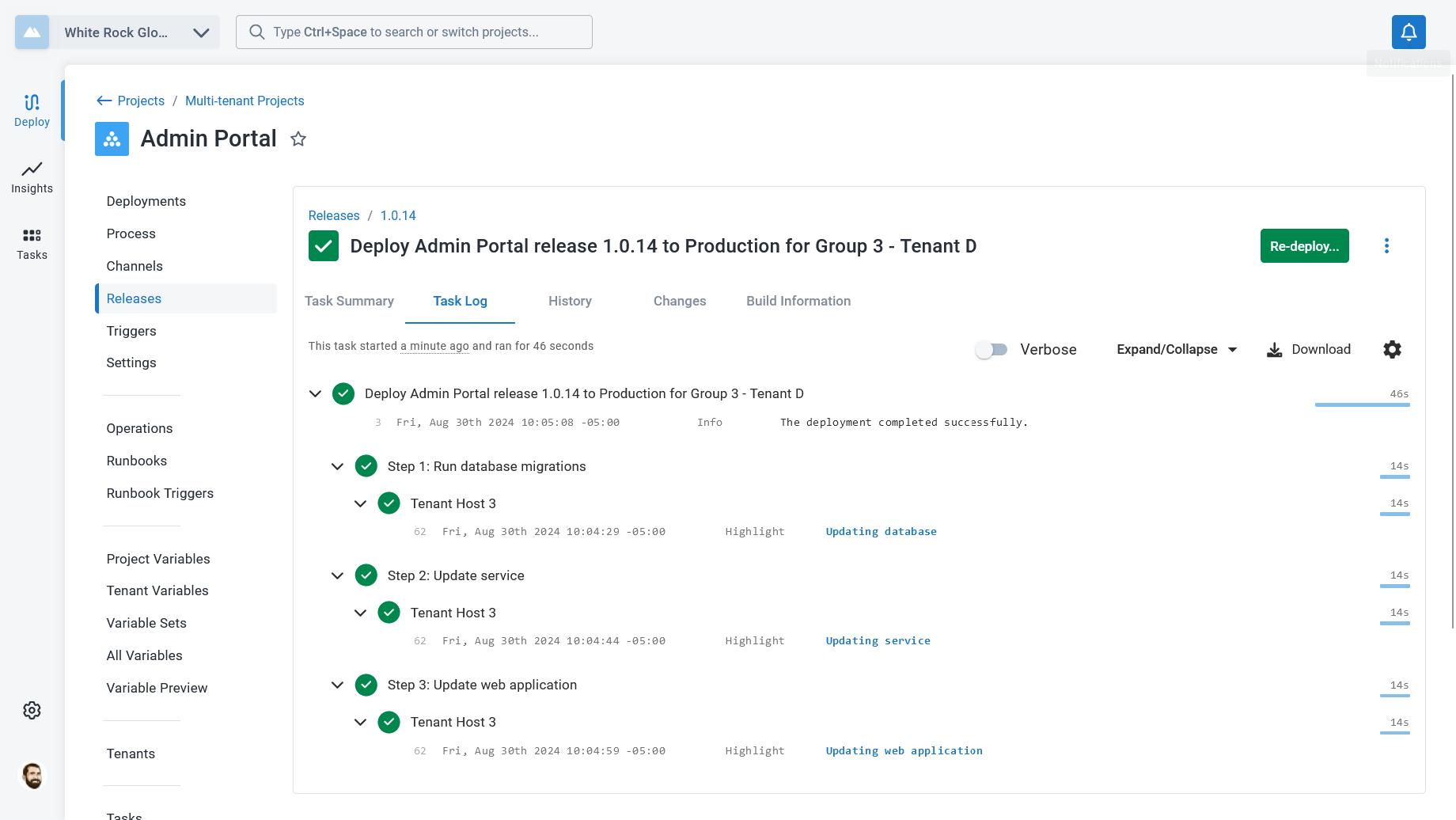Click the Re-deploy button
1456x820 pixels.
coord(1304,246)
